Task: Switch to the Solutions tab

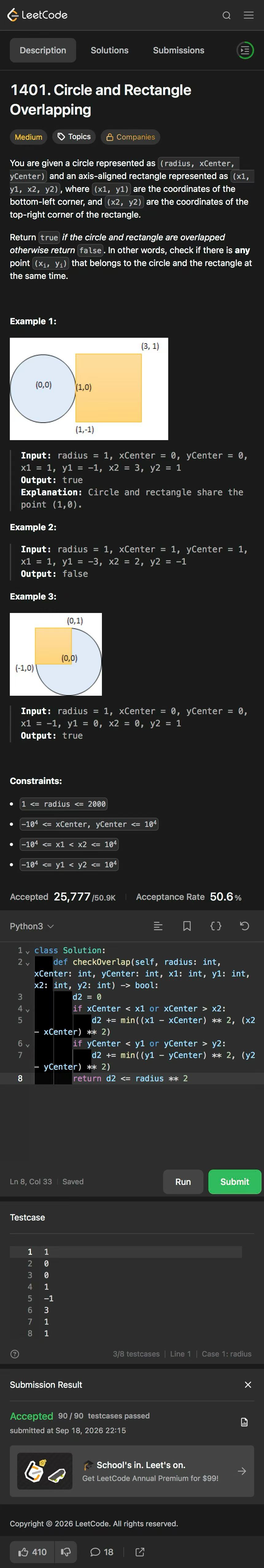Action: pos(110,51)
